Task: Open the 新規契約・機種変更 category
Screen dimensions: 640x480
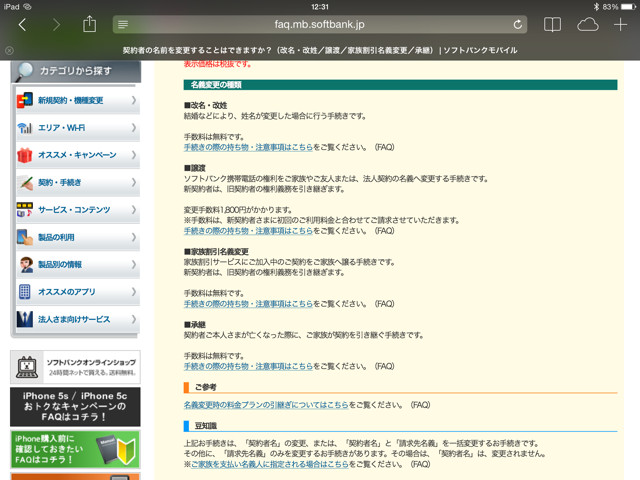Action: click(x=78, y=100)
